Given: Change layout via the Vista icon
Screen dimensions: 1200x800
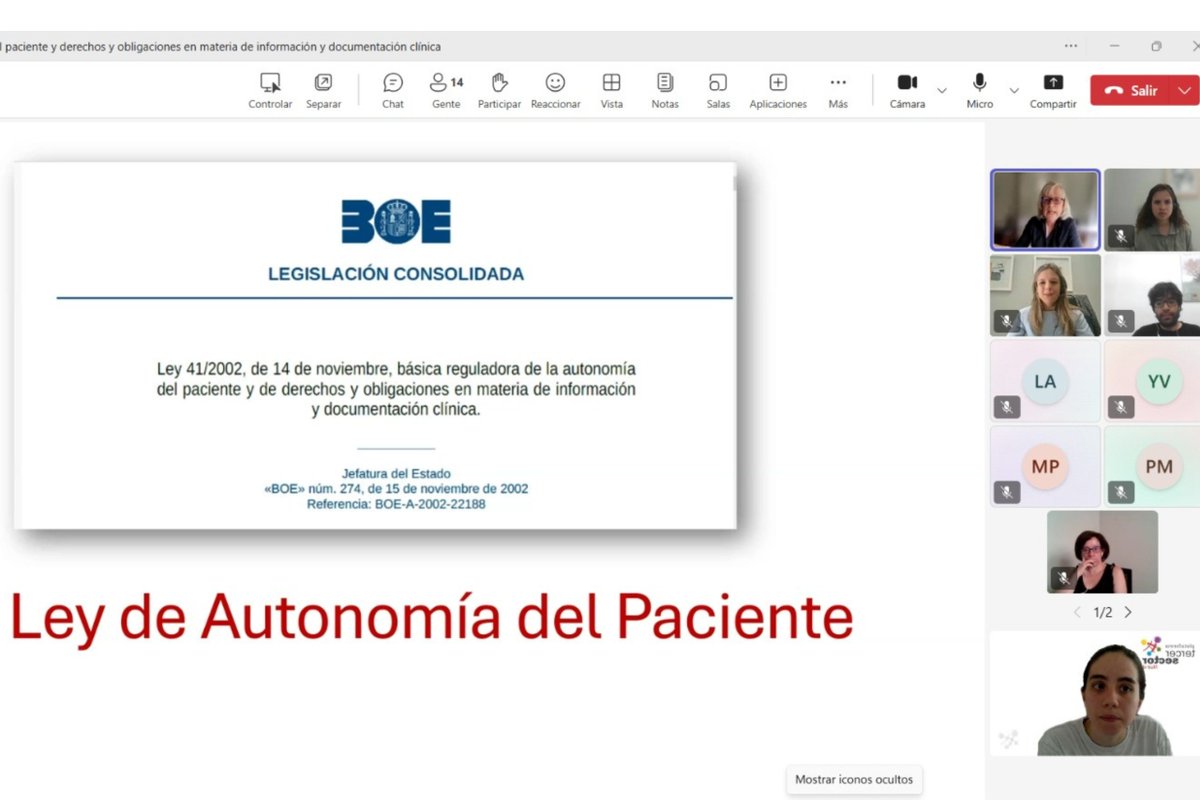Looking at the screenshot, I should point(611,89).
